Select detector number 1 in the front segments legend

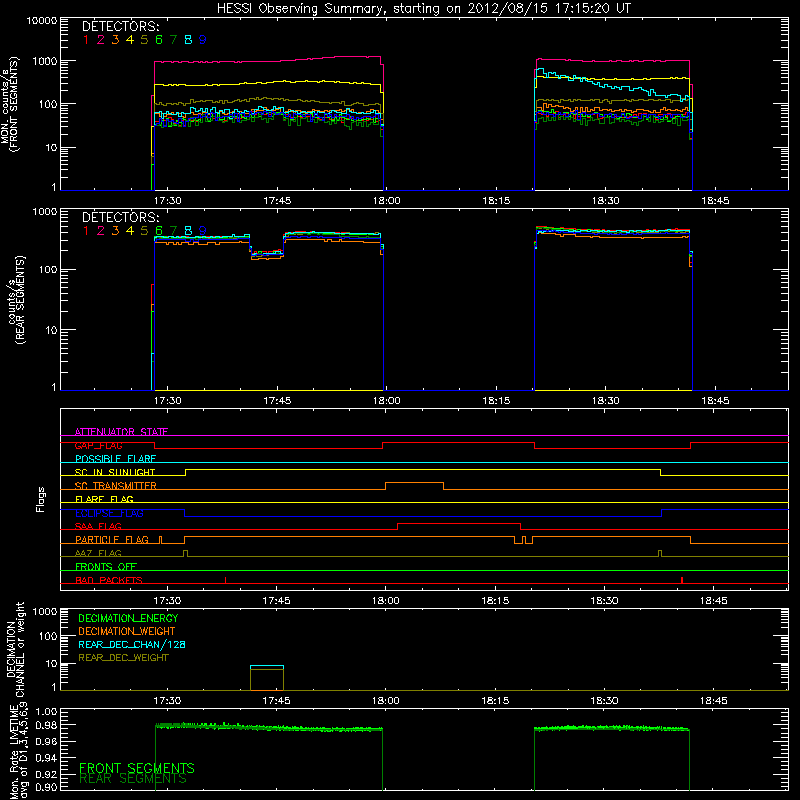[86, 40]
